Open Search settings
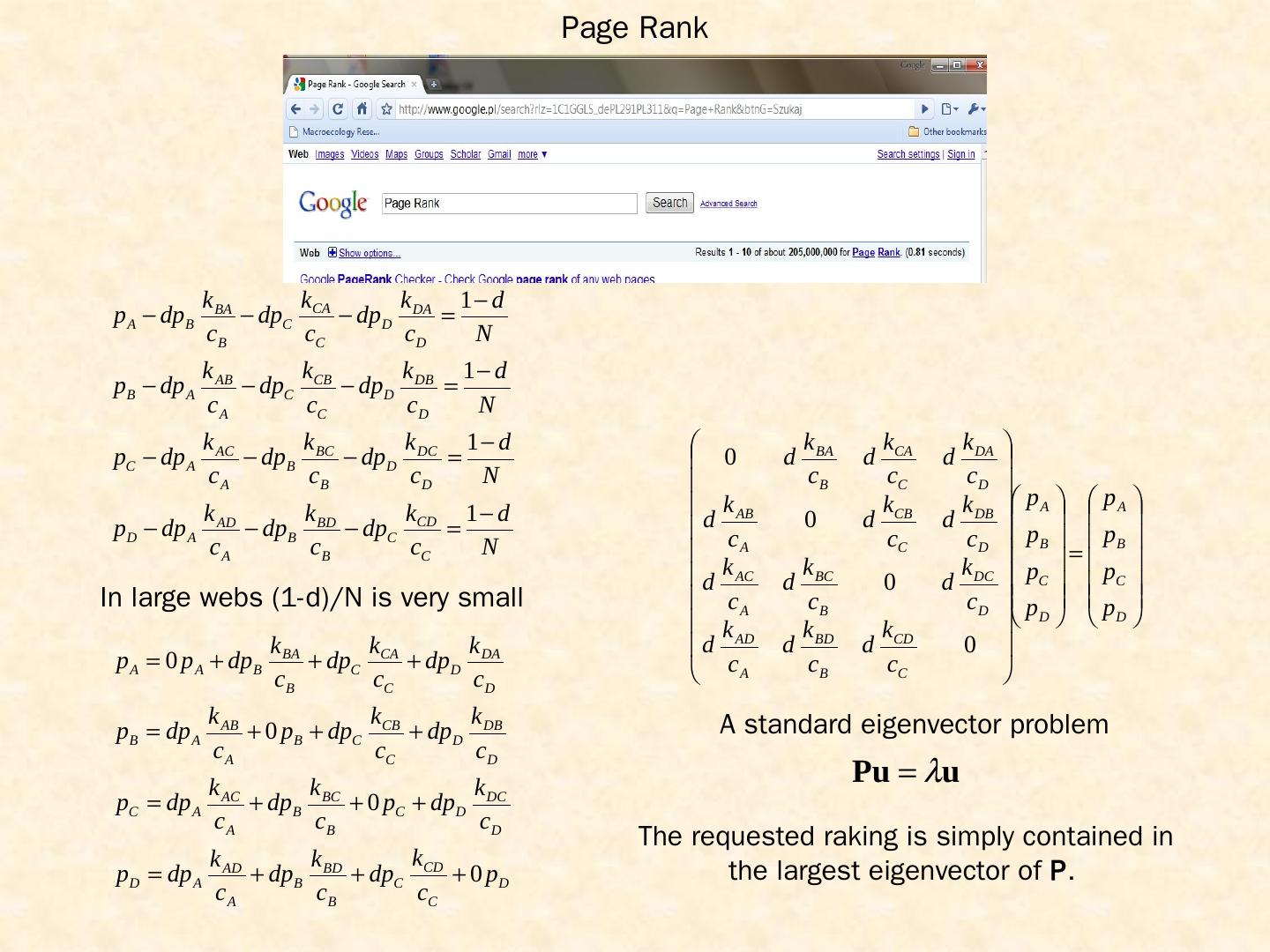This screenshot has width=1270, height=952. tap(908, 154)
